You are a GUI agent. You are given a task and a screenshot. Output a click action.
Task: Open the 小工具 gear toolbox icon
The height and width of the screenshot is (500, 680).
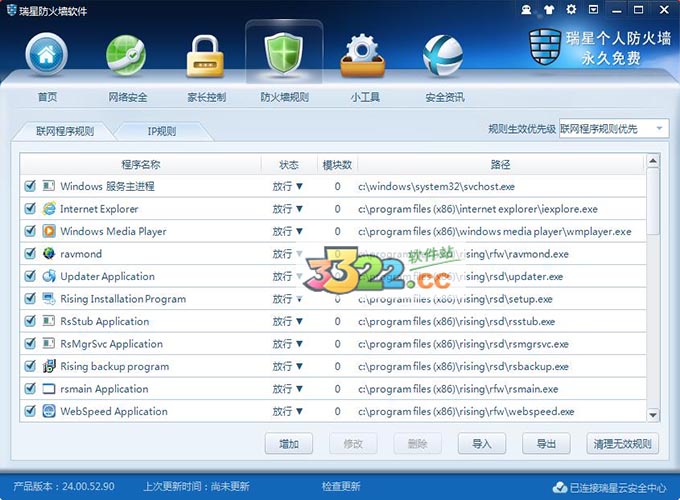(363, 56)
